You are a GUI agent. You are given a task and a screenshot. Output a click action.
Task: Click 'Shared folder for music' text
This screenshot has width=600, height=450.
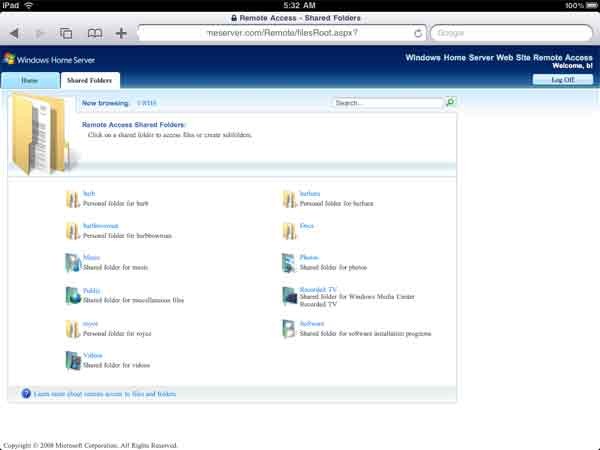116,267
